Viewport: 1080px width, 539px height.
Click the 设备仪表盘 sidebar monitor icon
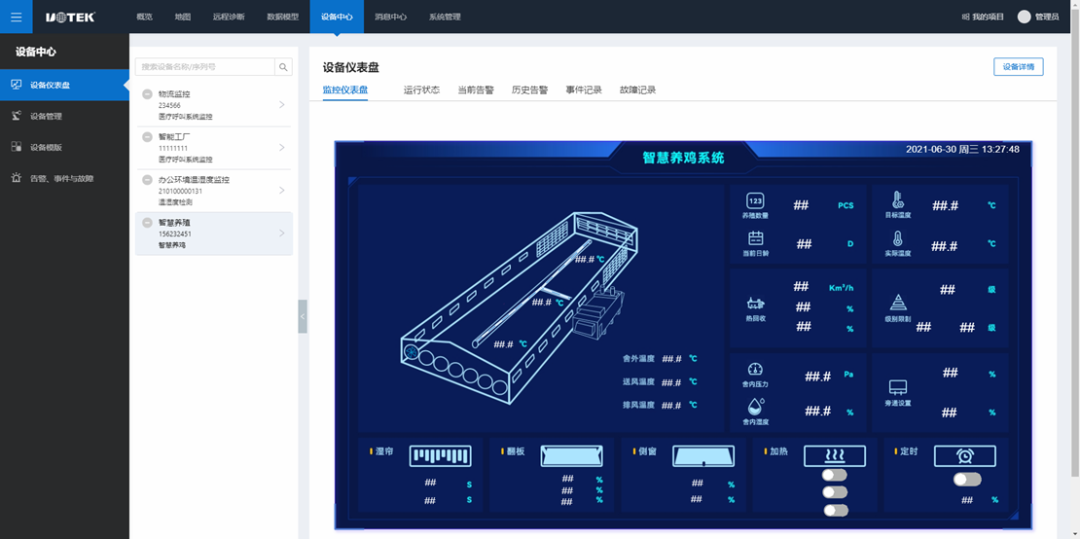click(16, 85)
